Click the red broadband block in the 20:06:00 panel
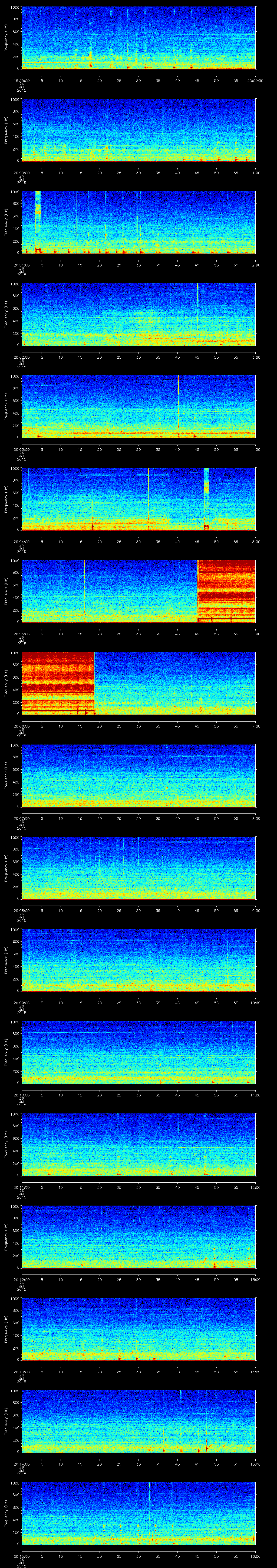Image resolution: width=277 pixels, height=1568 pixels. pyautogui.click(x=58, y=683)
